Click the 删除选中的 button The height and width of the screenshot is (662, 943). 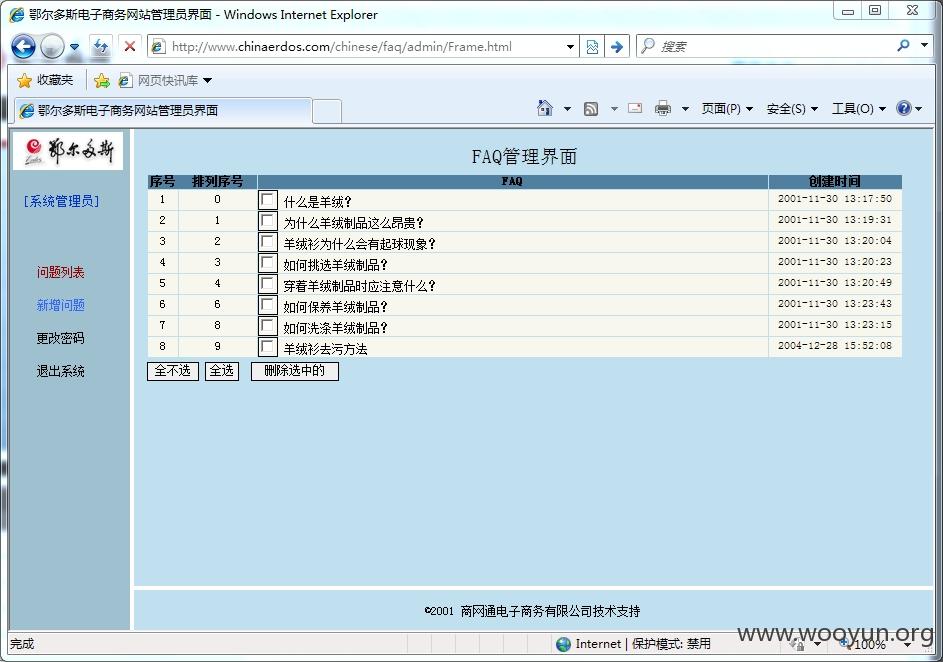[x=295, y=371]
